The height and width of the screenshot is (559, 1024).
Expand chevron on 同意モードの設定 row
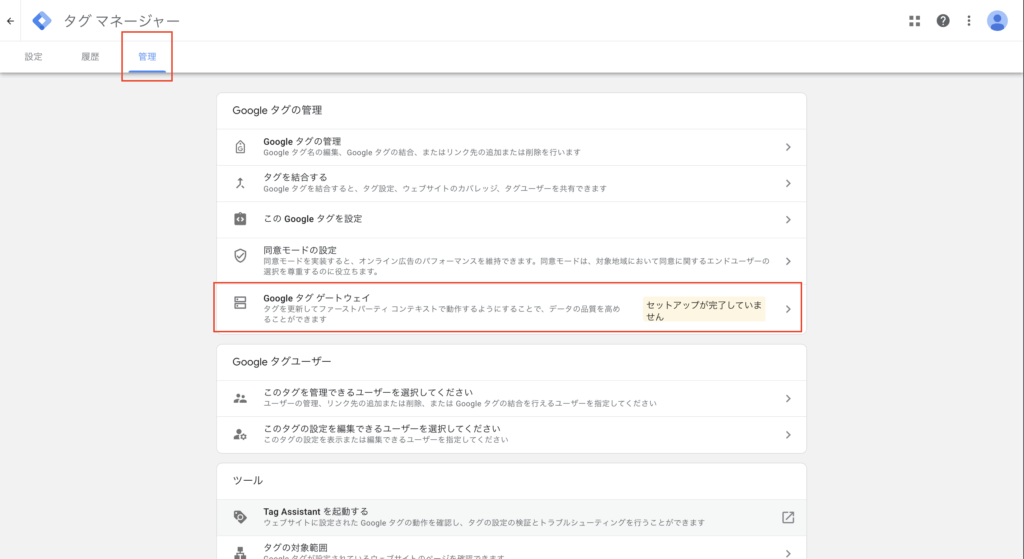pos(788,261)
